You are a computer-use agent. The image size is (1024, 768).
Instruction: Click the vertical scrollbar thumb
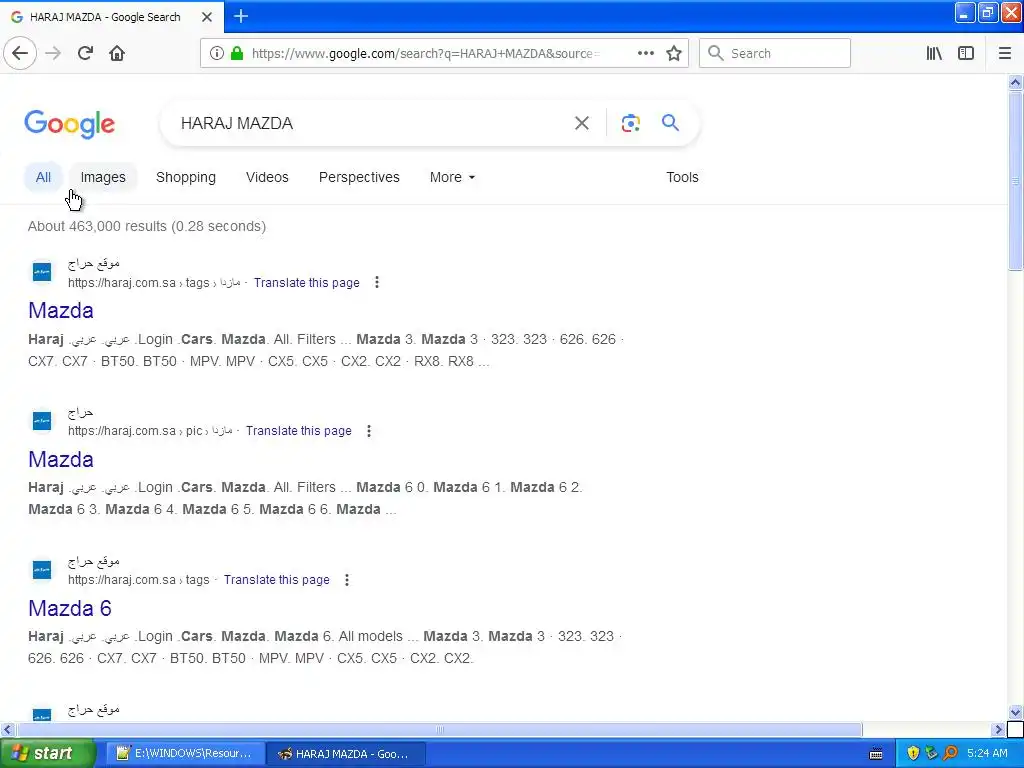(x=1015, y=180)
